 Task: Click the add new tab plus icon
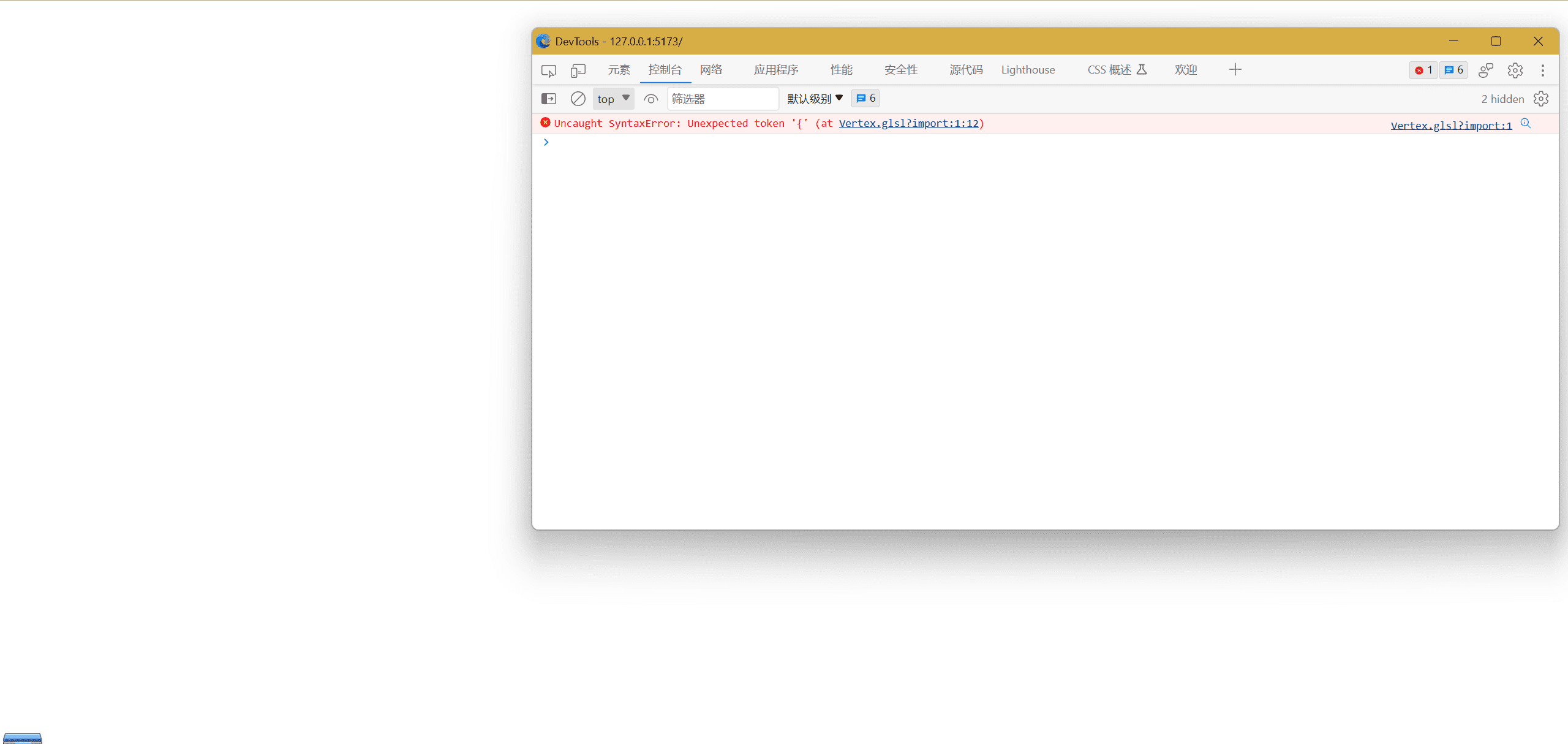[1235, 69]
